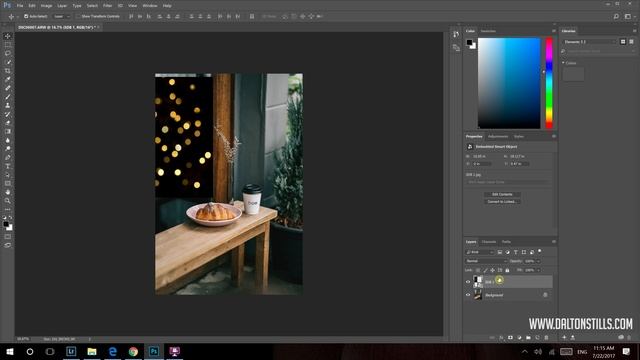Image resolution: width=640 pixels, height=360 pixels.
Task: Open the Window menu
Action: (x=150, y=6)
